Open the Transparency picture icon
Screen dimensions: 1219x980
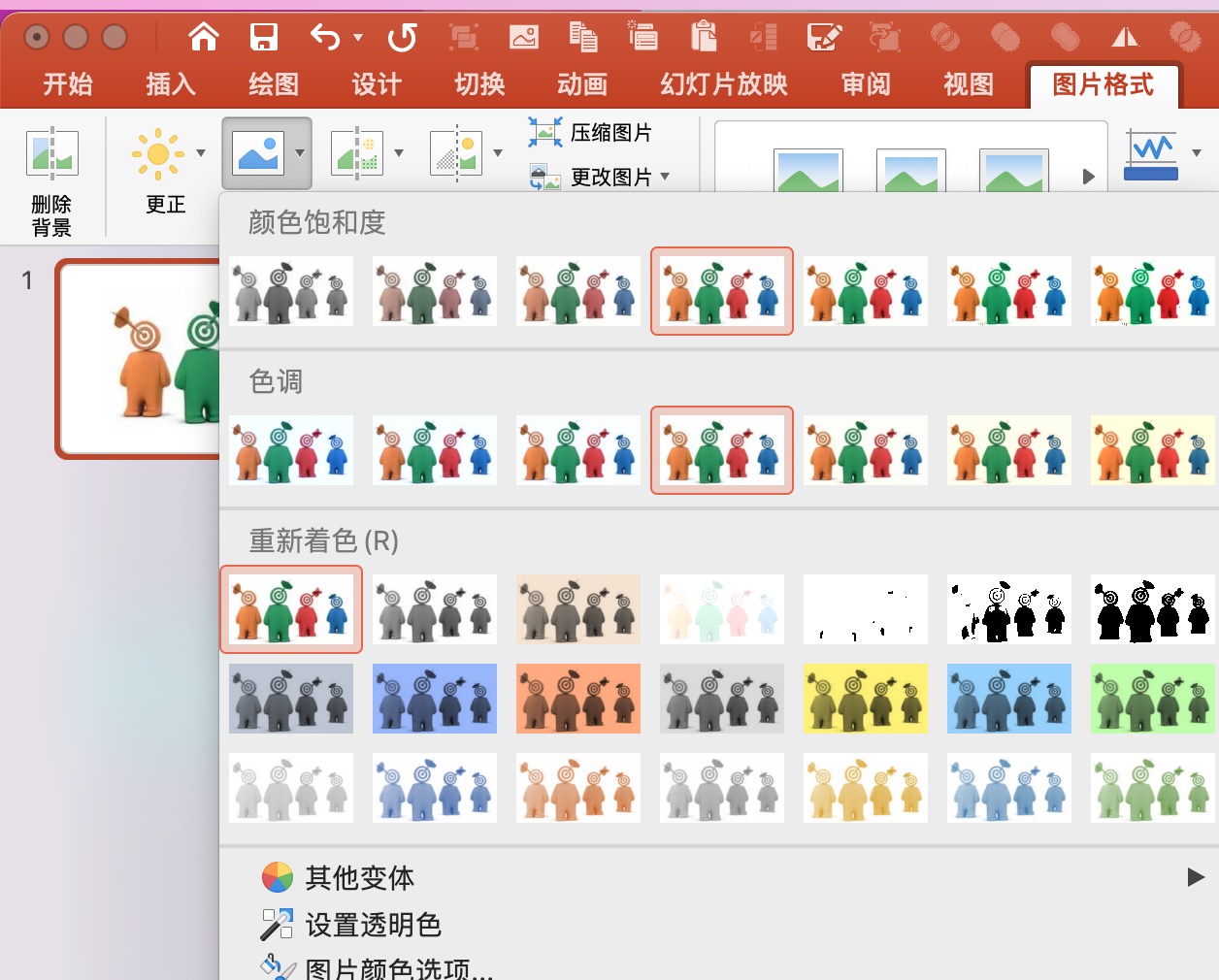pos(457,153)
